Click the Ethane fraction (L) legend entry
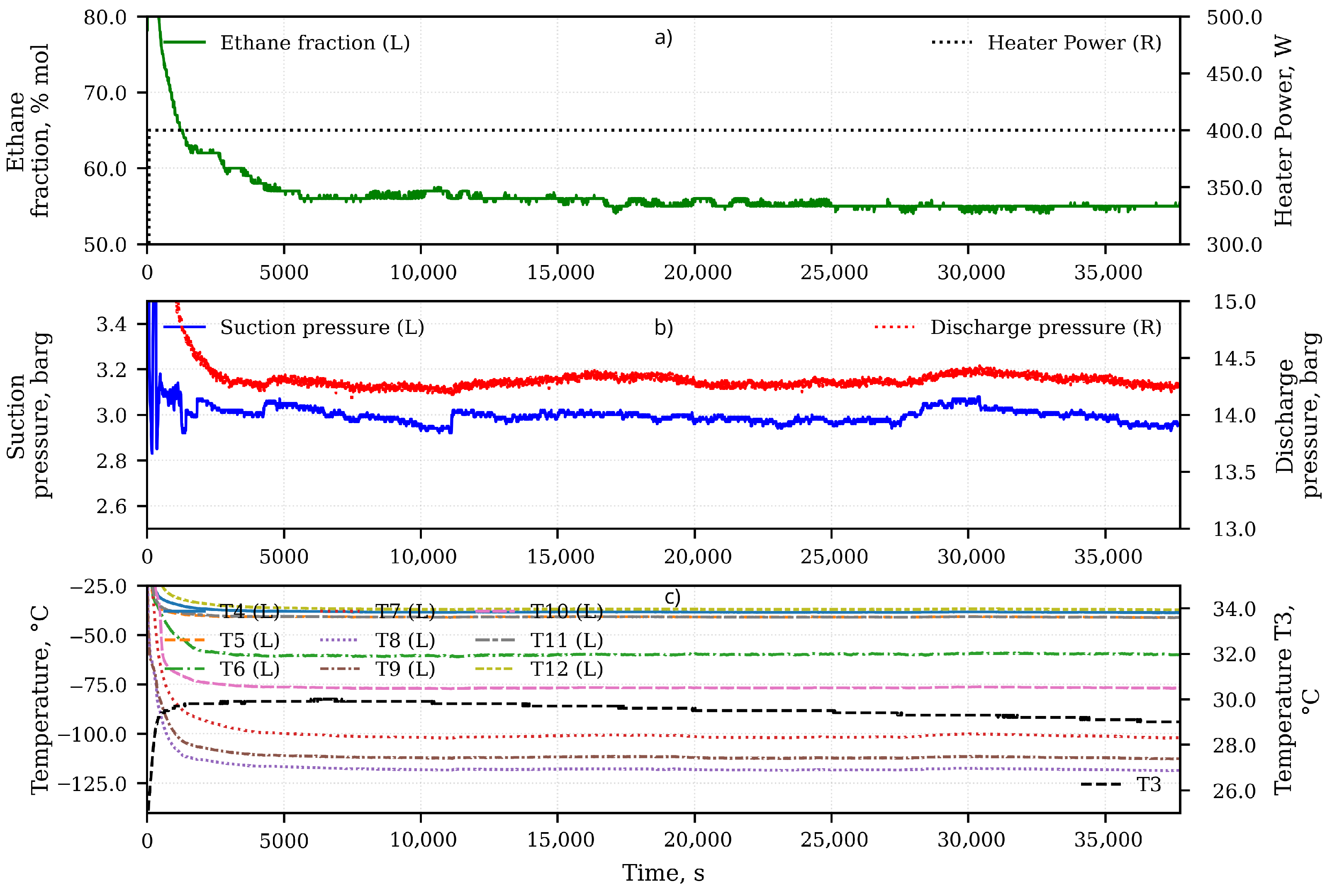Viewport: 1332px width, 896px height. tap(315, 43)
